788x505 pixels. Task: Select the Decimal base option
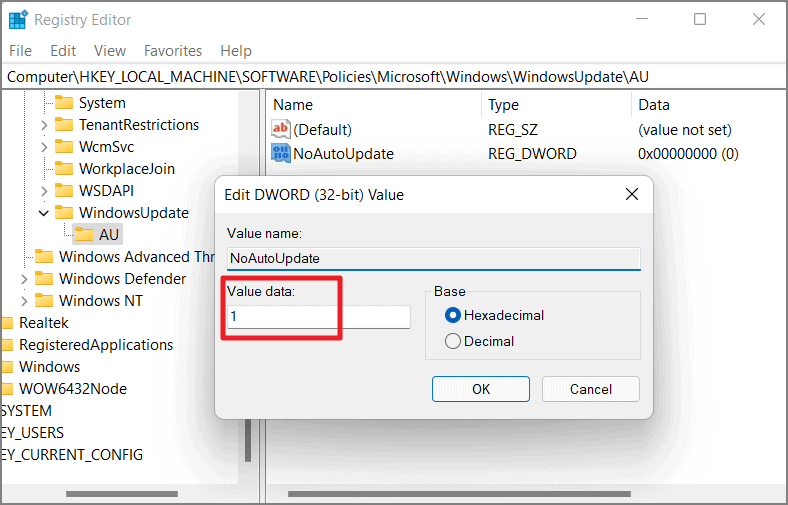pyautogui.click(x=452, y=341)
